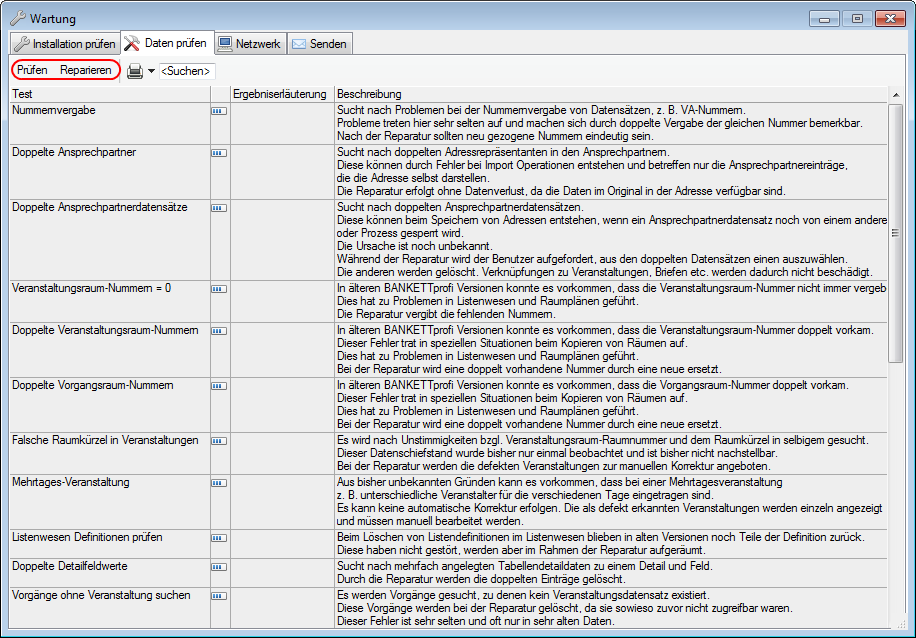Click status icon next to Doppelte Ansprechpartner
Image resolution: width=916 pixels, height=638 pixels.
tap(218, 154)
